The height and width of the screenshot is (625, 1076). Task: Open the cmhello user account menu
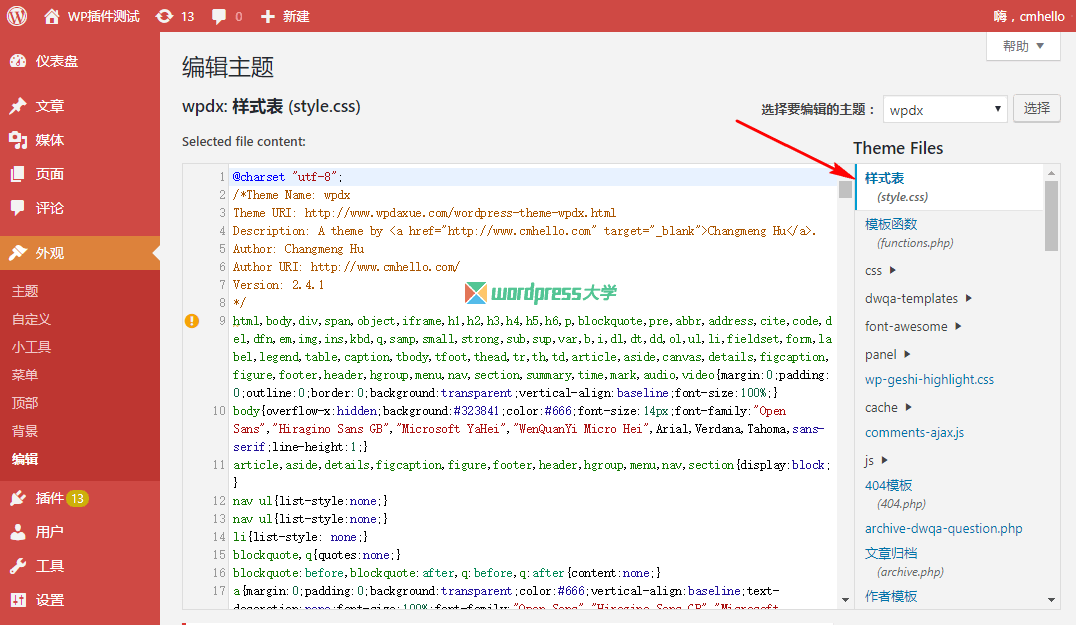[x=1029, y=16]
